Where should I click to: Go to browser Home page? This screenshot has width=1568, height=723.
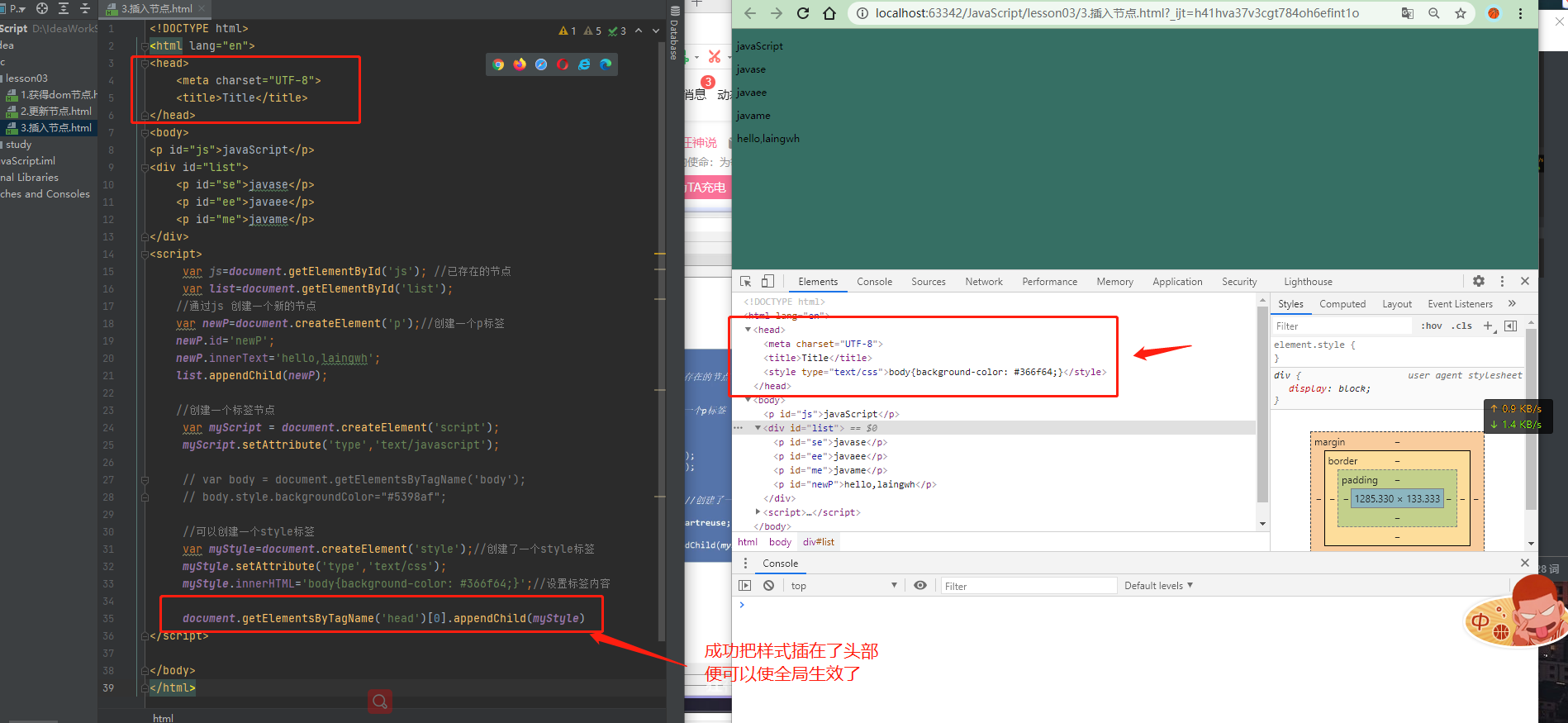[829, 13]
